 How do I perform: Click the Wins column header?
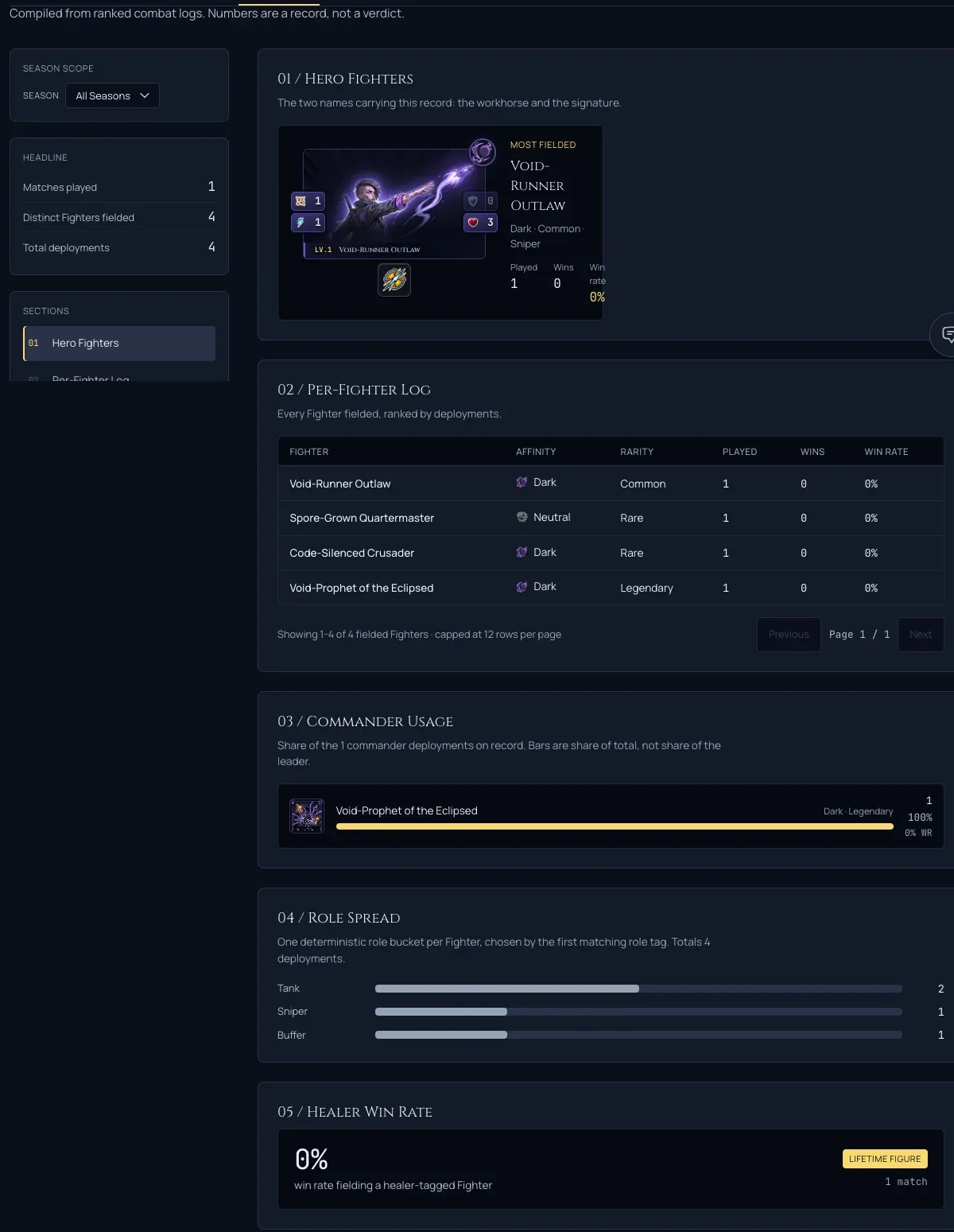click(x=812, y=452)
